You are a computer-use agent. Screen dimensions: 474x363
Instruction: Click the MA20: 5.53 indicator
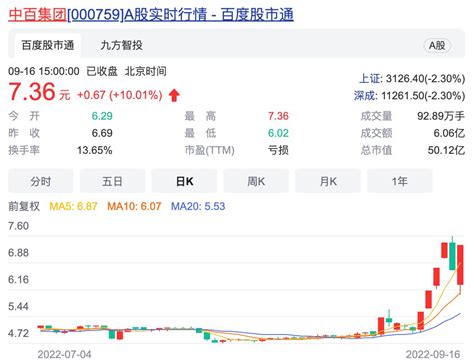[198, 206]
